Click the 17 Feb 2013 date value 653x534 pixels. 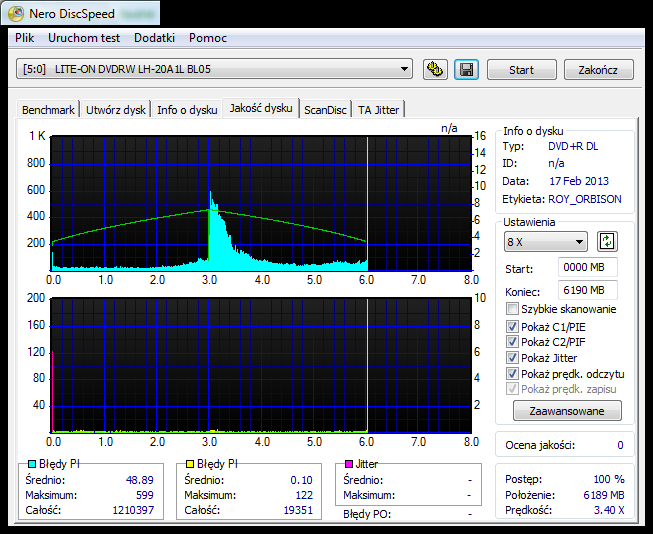[579, 181]
